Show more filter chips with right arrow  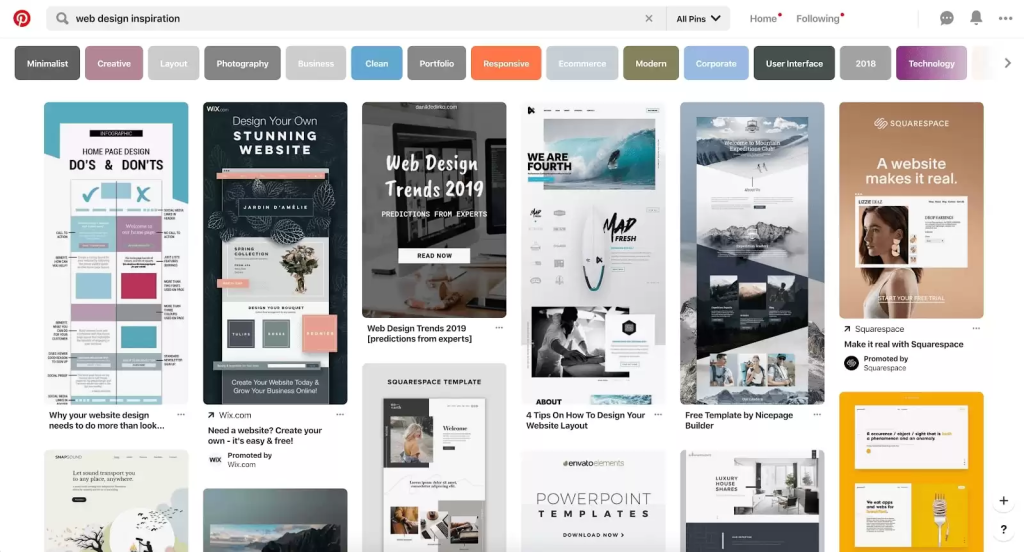pyautogui.click(x=1007, y=63)
